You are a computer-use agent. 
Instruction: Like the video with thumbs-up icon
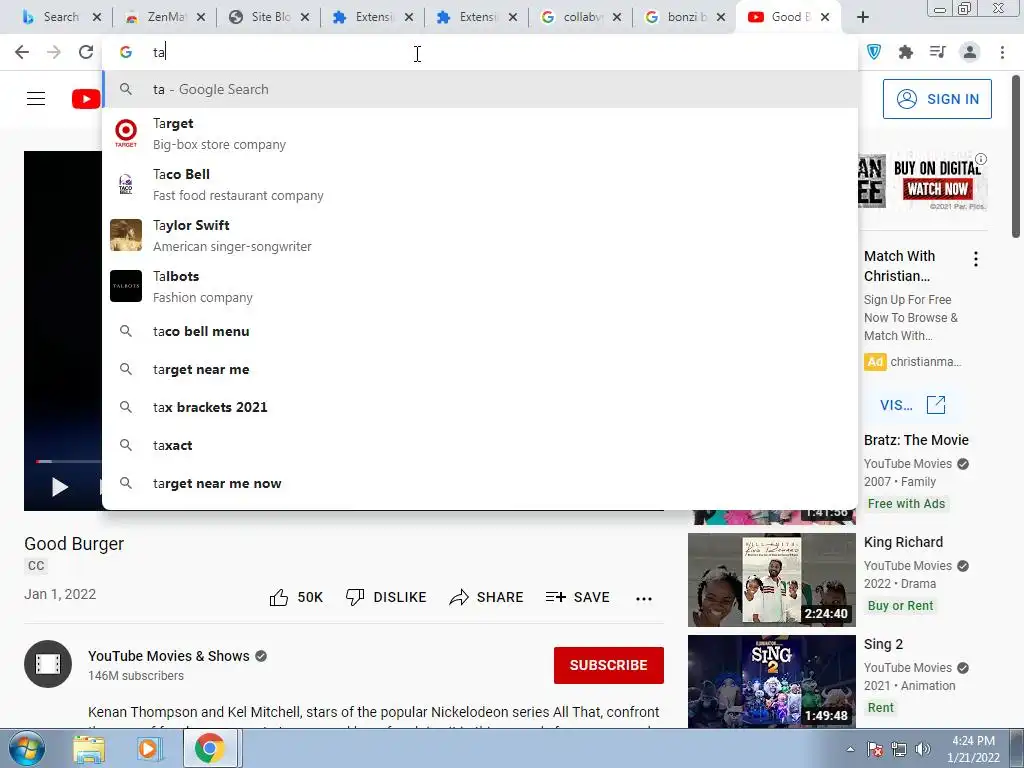(279, 598)
